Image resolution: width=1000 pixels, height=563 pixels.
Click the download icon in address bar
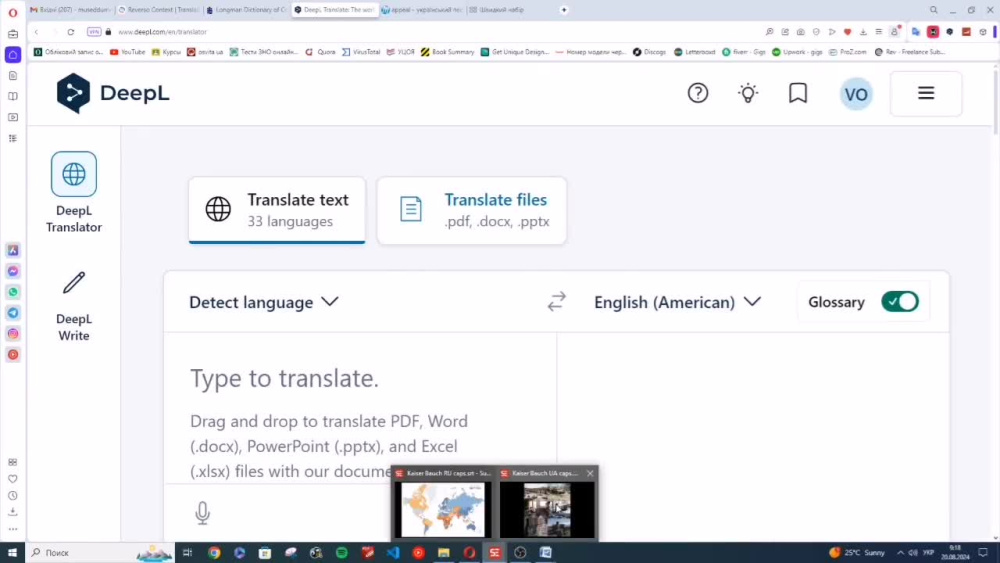863,32
